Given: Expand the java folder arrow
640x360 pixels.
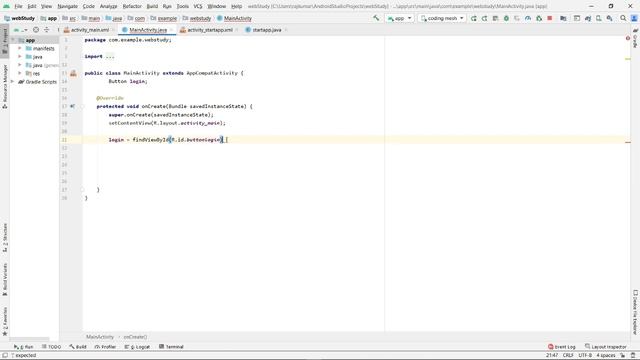Looking at the screenshot, I should pyautogui.click(x=20, y=57).
